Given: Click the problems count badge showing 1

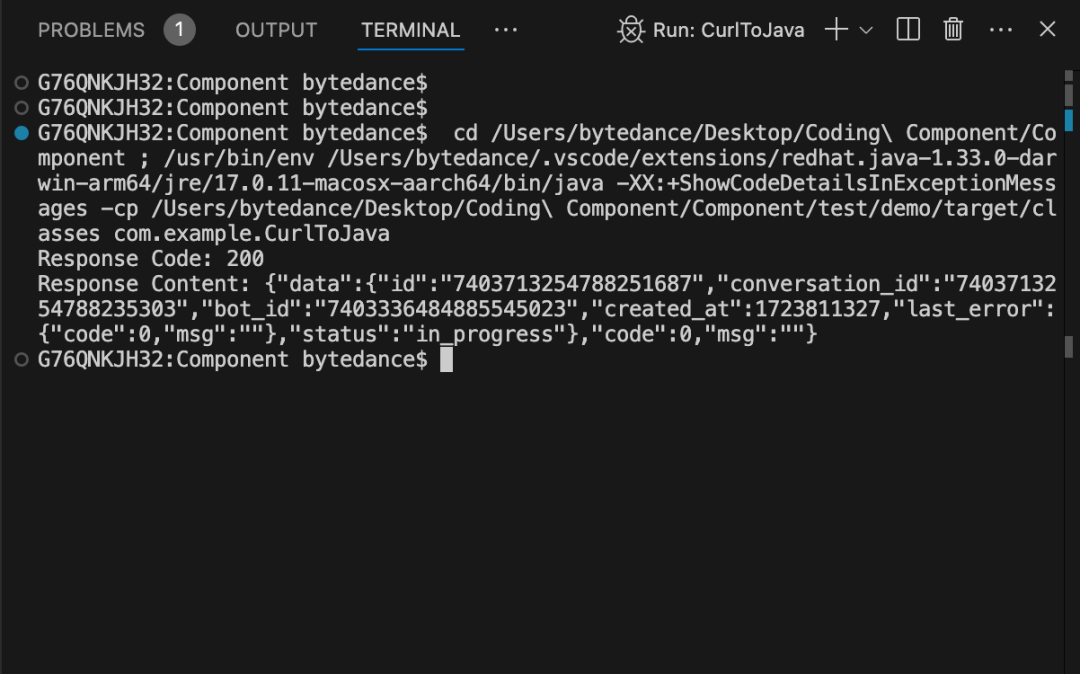Looking at the screenshot, I should click(x=180, y=30).
